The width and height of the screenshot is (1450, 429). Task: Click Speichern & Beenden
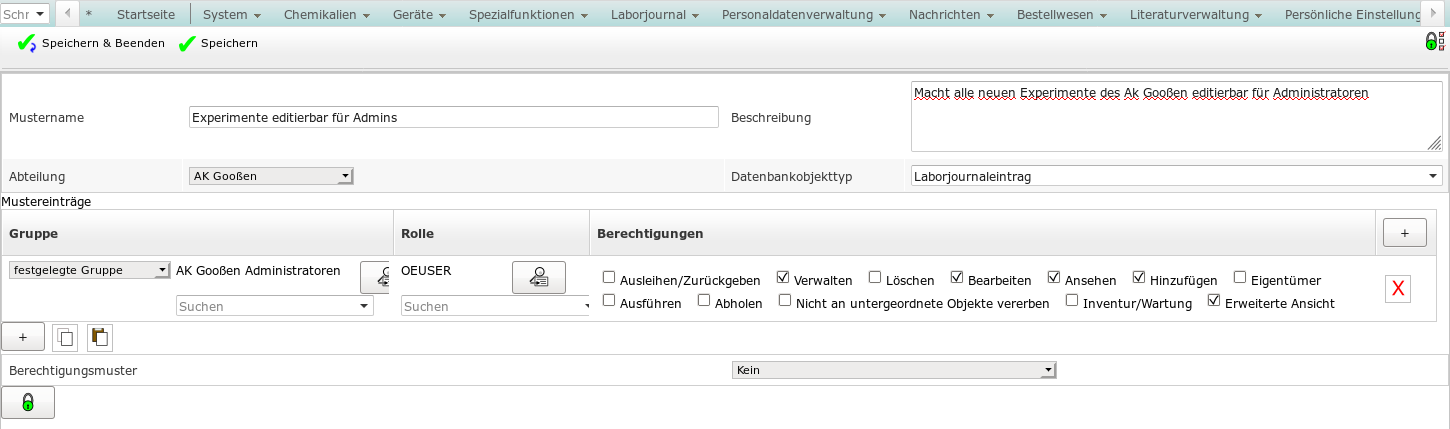tap(91, 43)
